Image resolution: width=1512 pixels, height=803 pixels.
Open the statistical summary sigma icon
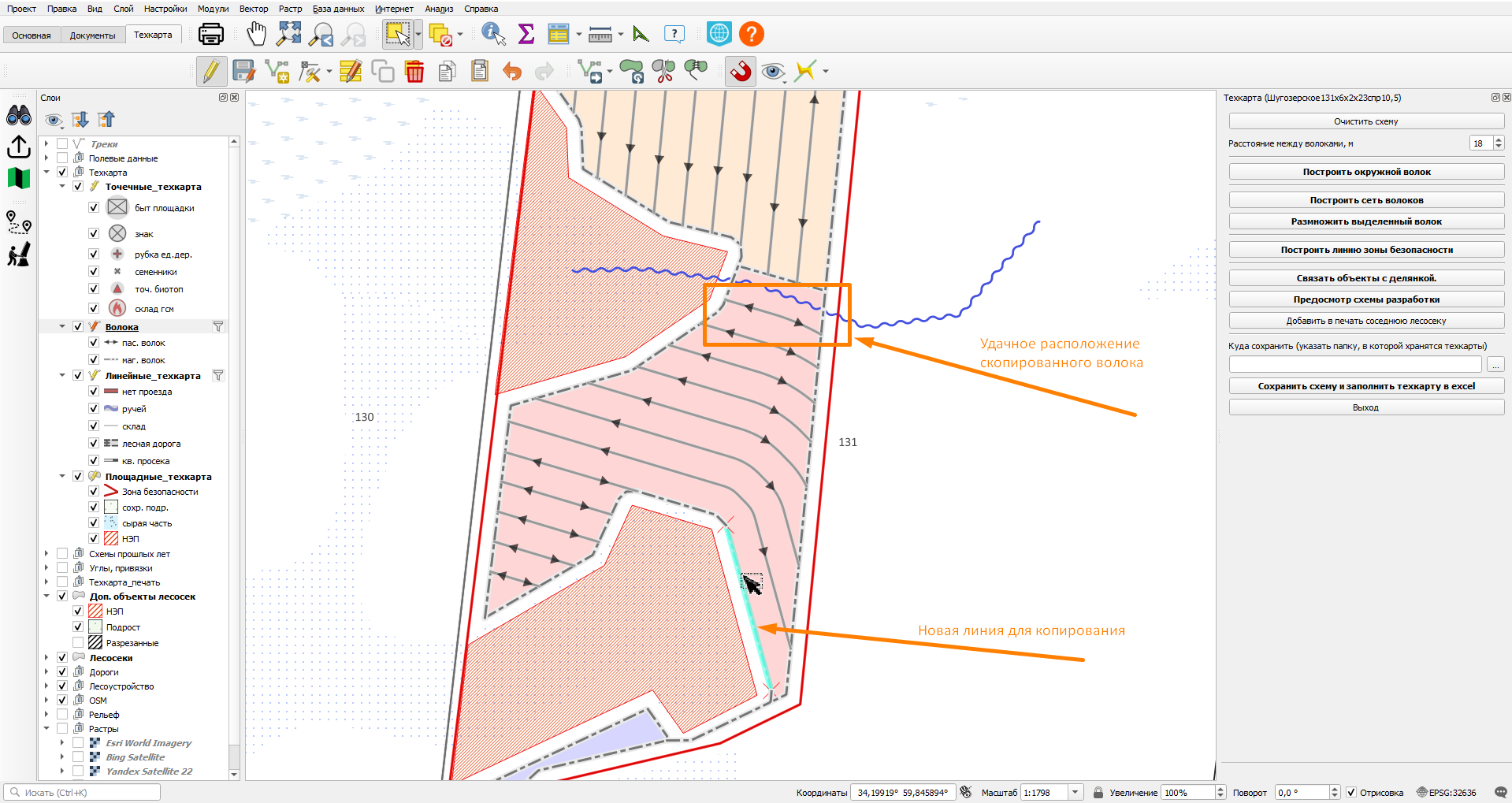[526, 34]
